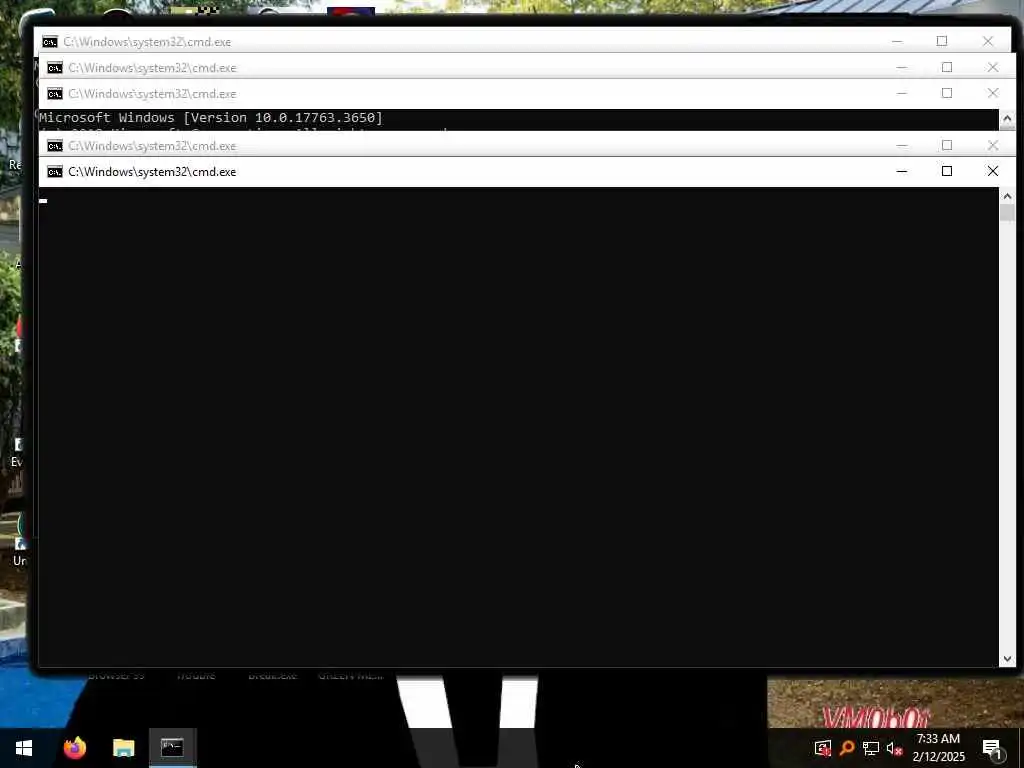Click the scroll-up arrow in the frontmost cmd window
The image size is (1024, 768).
click(x=1007, y=195)
